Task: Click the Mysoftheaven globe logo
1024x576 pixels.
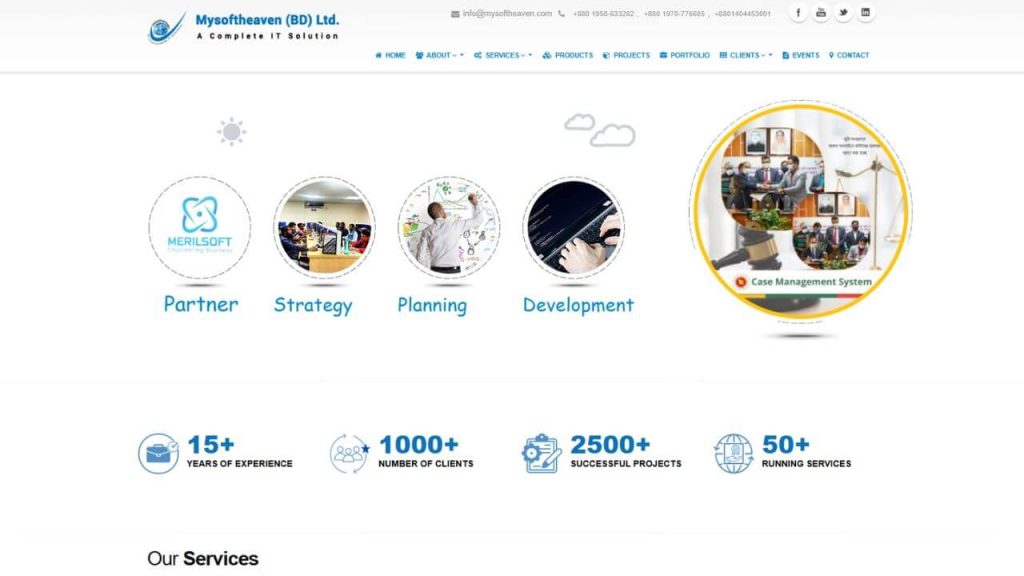Action: (x=167, y=29)
